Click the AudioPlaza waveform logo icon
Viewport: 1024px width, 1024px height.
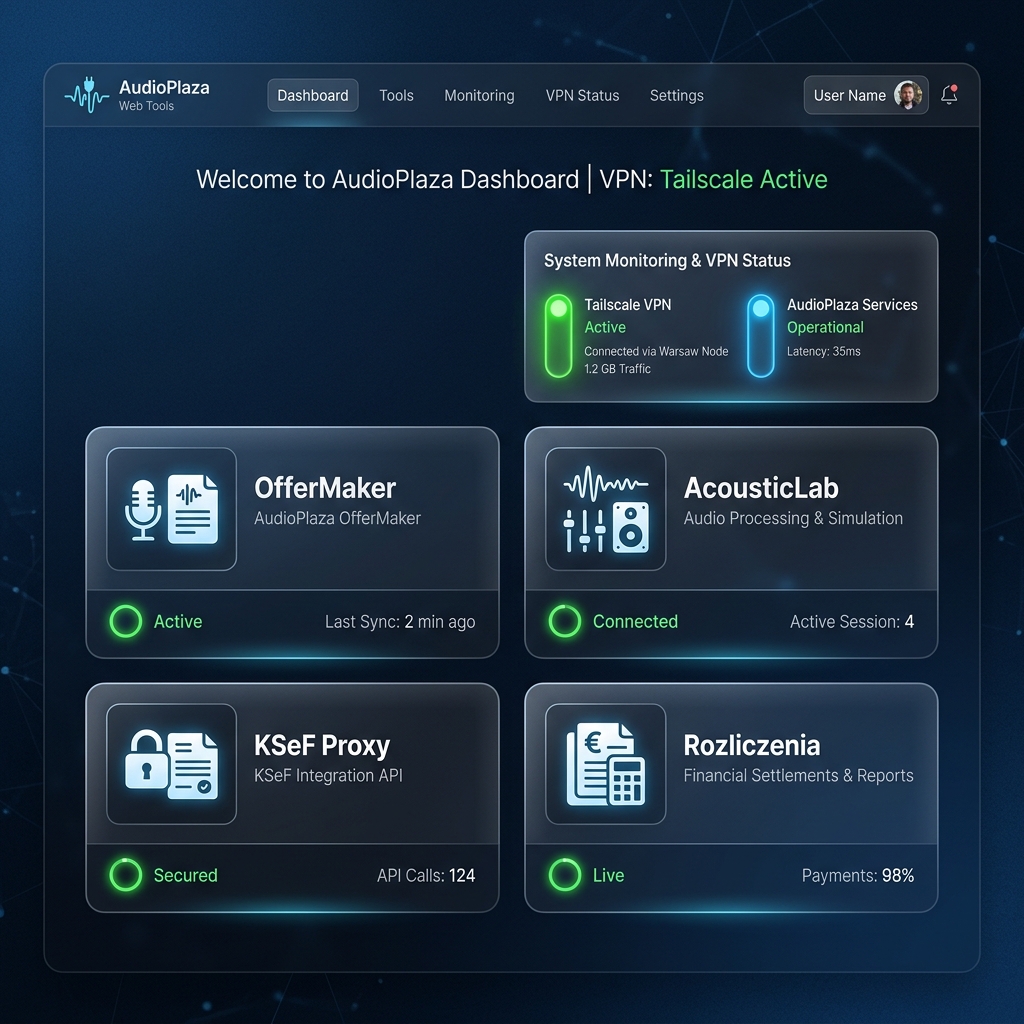coord(87,95)
